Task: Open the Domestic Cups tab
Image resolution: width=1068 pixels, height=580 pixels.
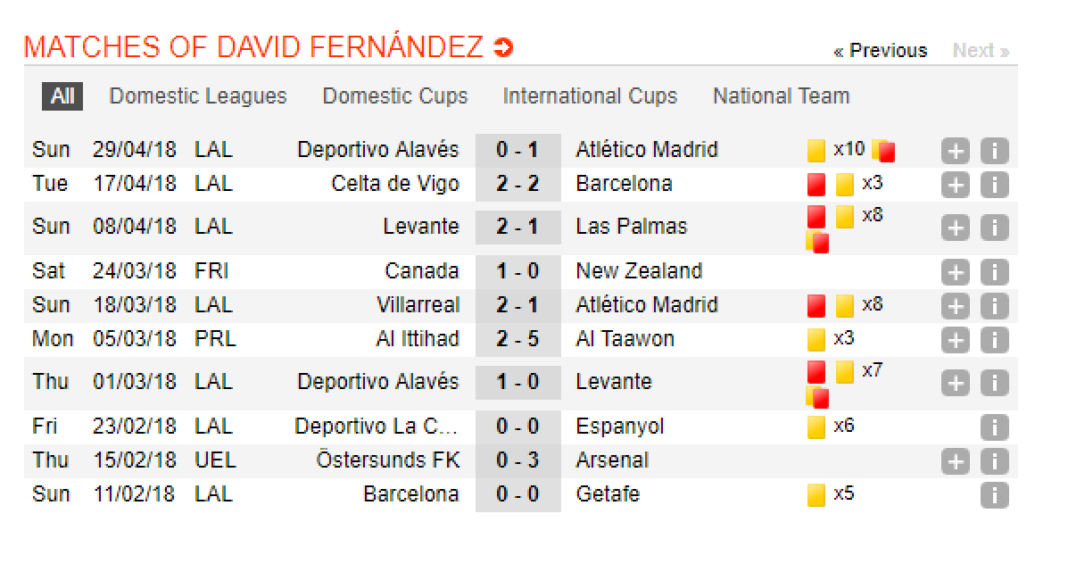Action: [x=395, y=96]
